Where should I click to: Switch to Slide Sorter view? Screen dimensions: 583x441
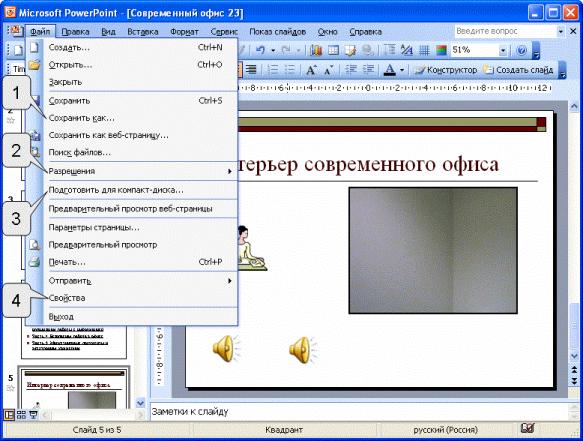[21, 415]
